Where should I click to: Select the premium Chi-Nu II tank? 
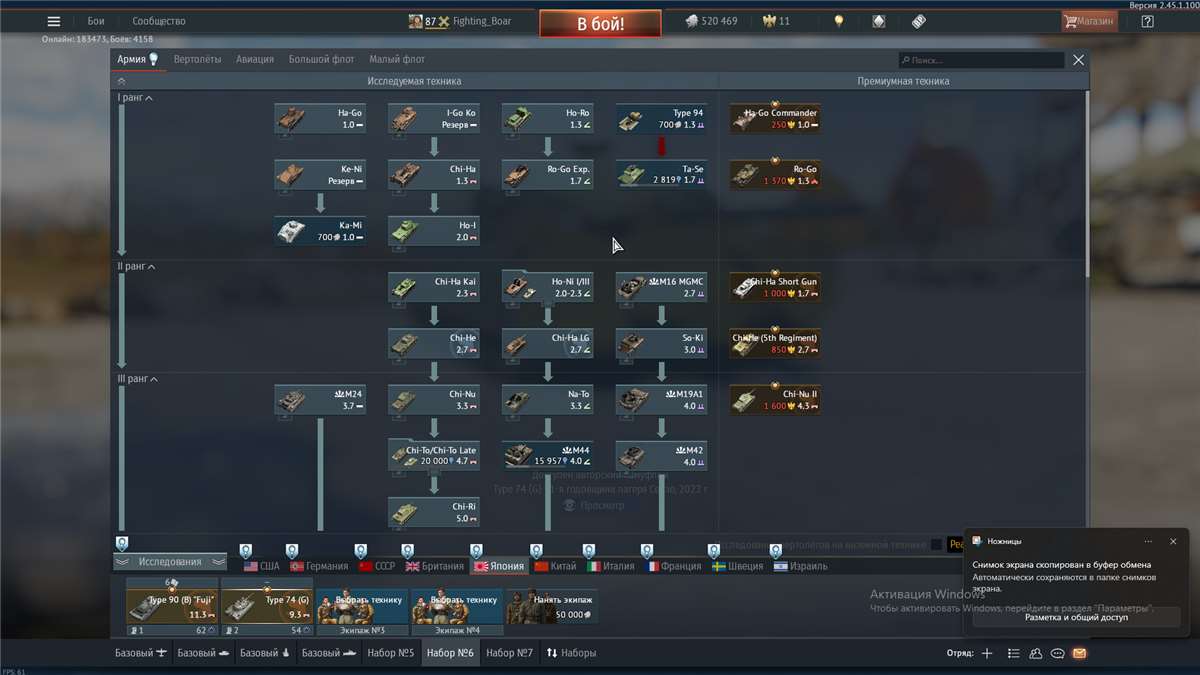click(775, 400)
